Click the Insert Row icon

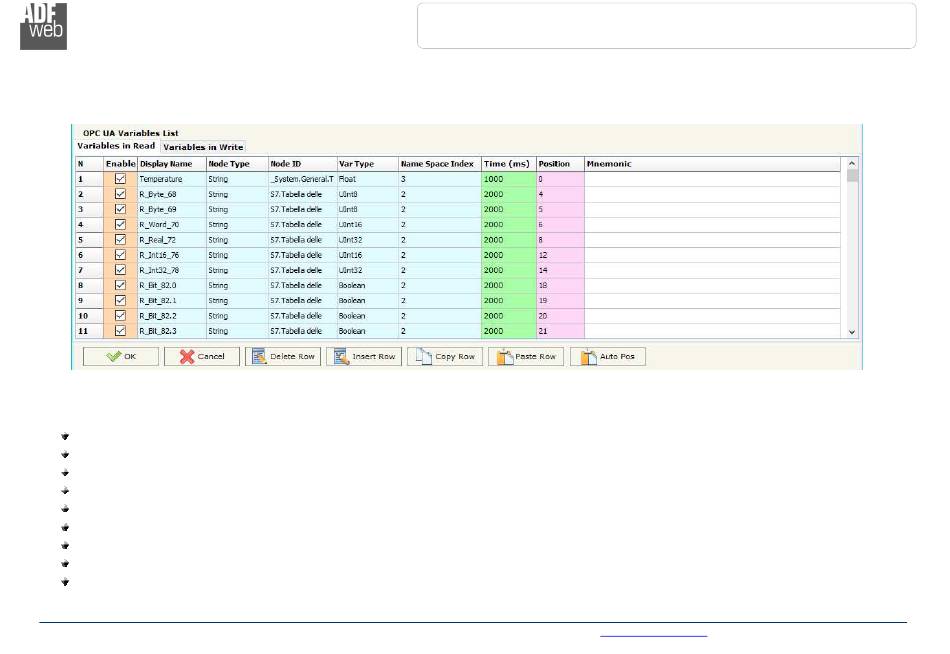coord(341,357)
